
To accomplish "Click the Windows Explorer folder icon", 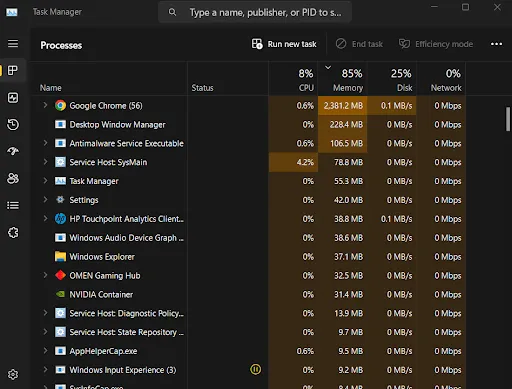I will [x=60, y=256].
